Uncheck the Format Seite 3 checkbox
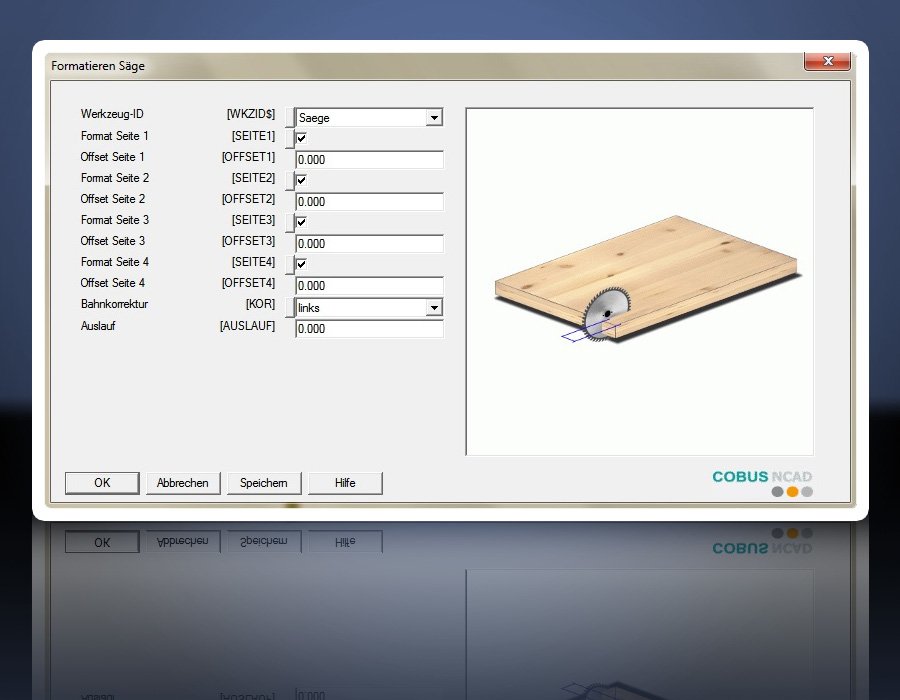The height and width of the screenshot is (700, 900). [x=301, y=221]
